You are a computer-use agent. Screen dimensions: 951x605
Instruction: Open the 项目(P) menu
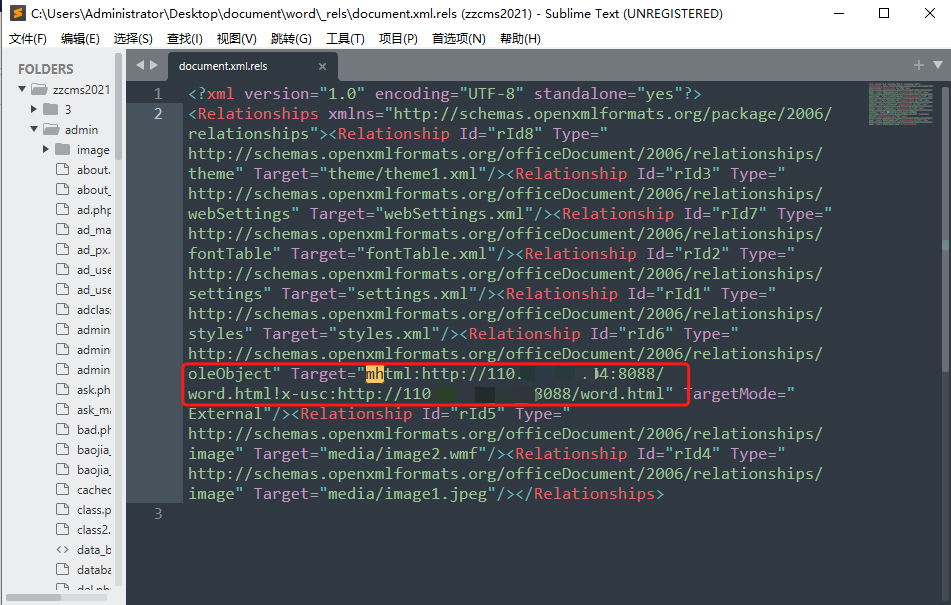[398, 39]
